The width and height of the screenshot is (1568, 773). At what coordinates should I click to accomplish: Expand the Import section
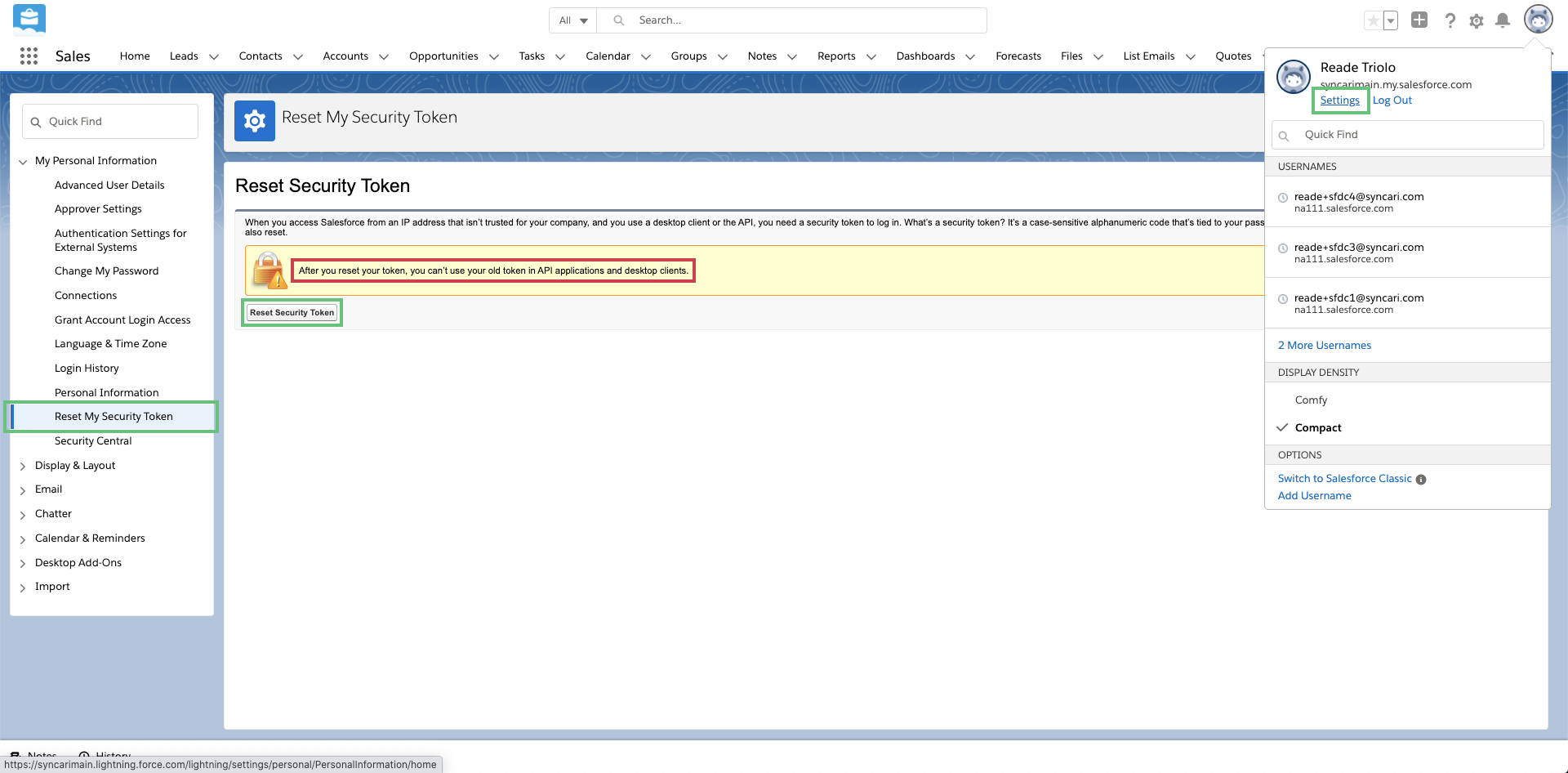coord(23,588)
